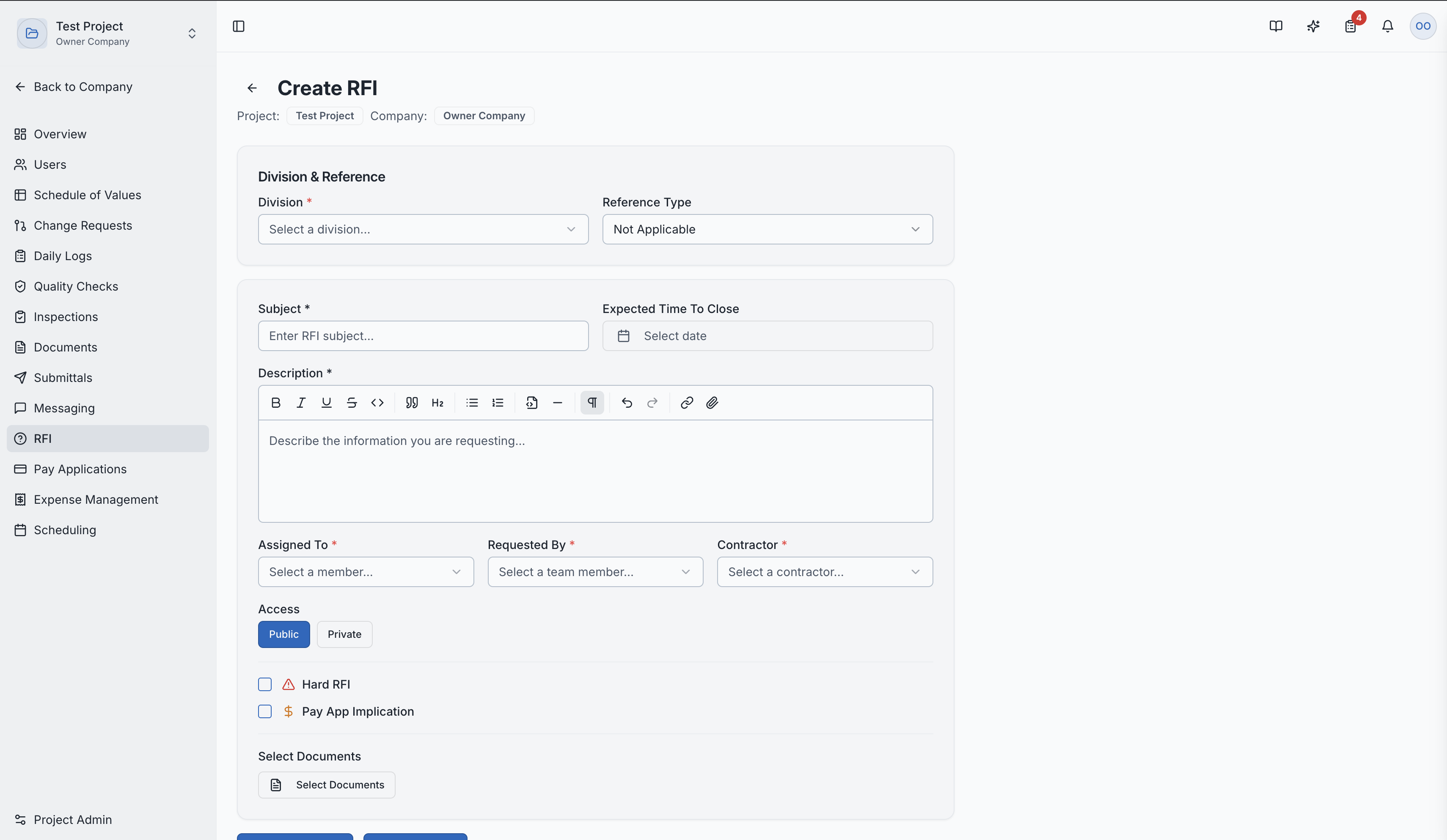
Task: Toggle bold formatting in description editor
Action: [x=275, y=403]
